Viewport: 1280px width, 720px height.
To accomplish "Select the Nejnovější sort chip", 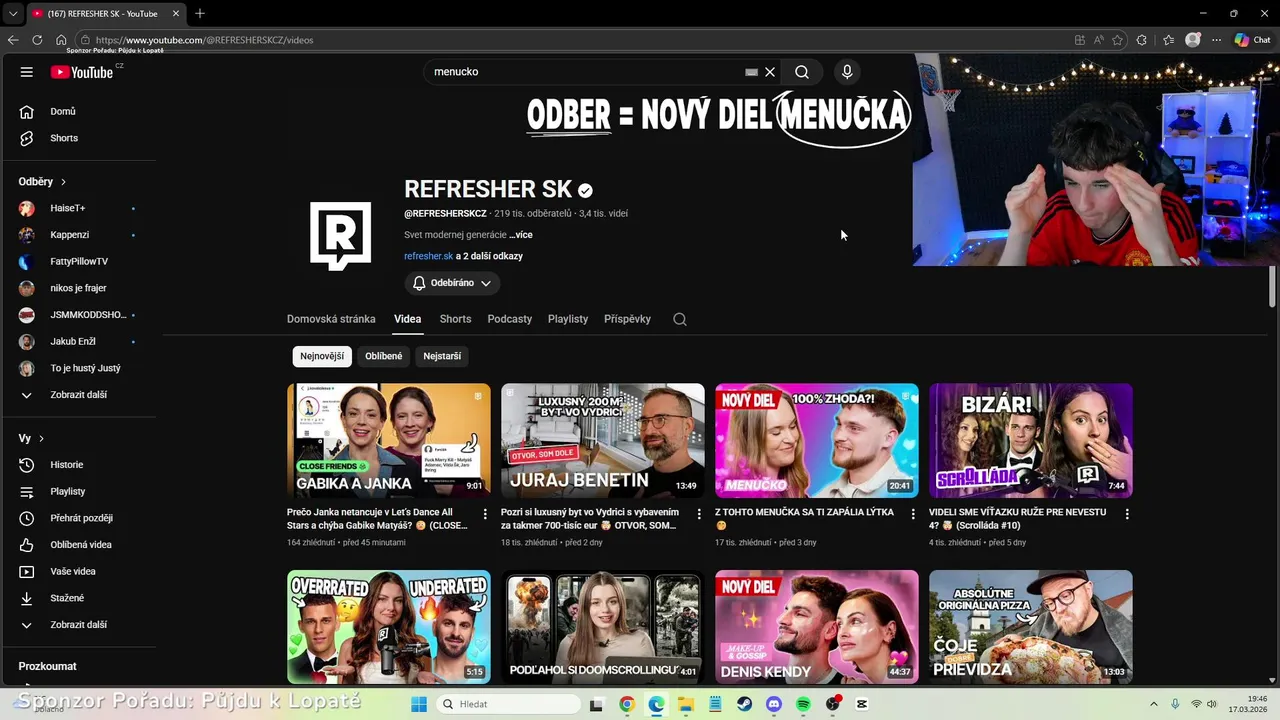I will pyautogui.click(x=322, y=356).
